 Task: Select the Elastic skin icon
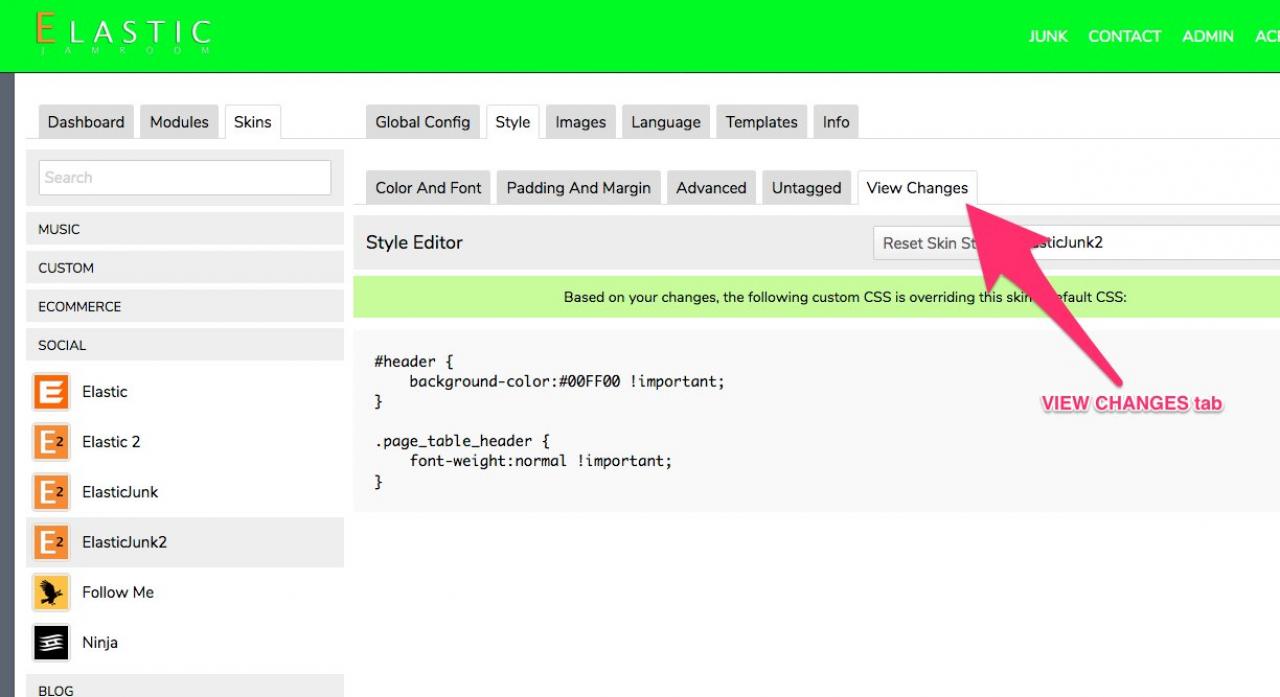tap(51, 392)
